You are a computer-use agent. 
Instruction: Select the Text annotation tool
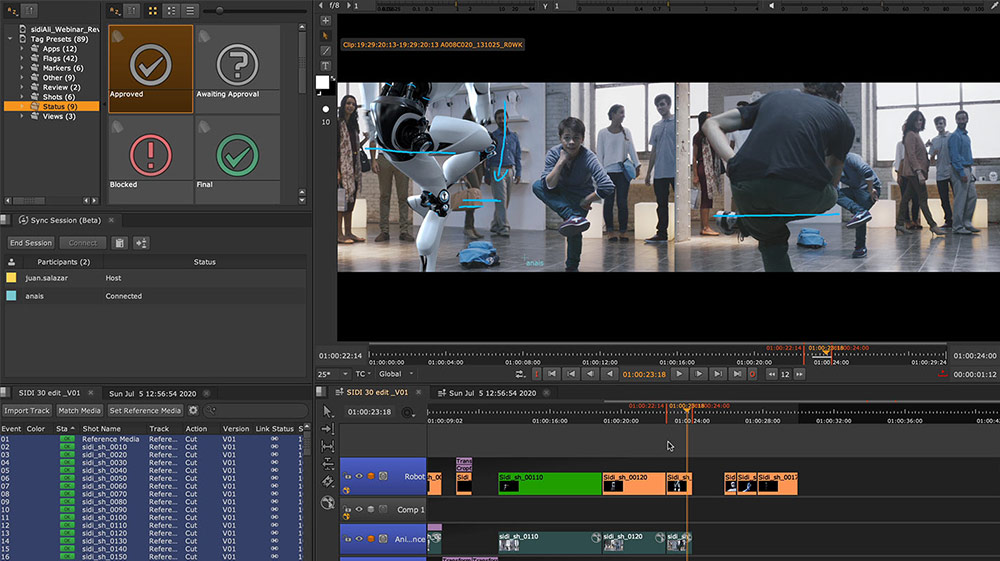coord(326,65)
